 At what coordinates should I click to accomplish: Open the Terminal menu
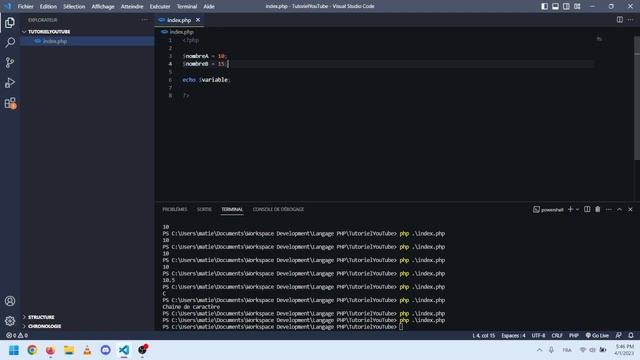click(x=187, y=6)
